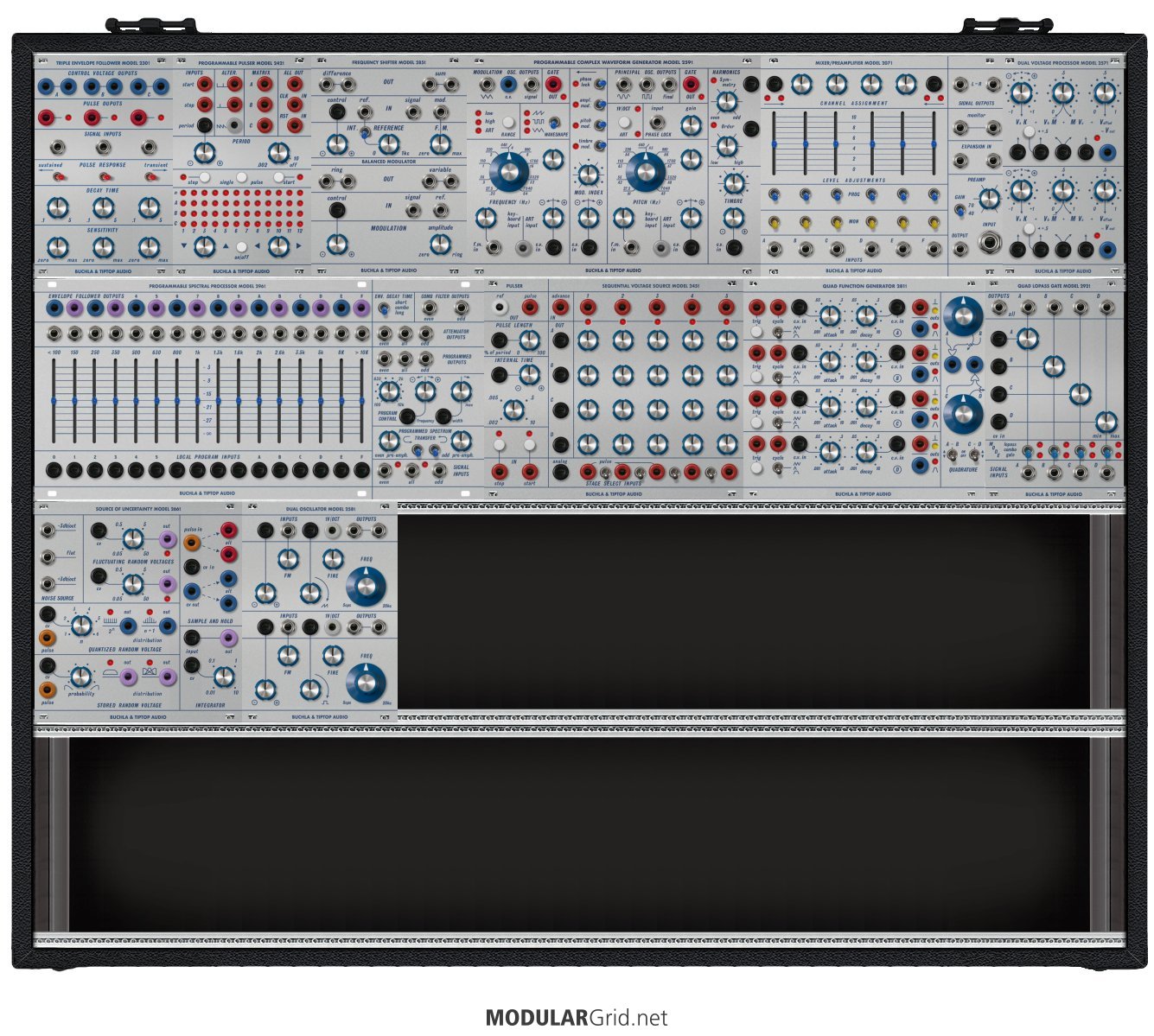This screenshot has width=1154, height=1036.
Task: Turn the Symmetry harmonics knob
Action: point(727,100)
